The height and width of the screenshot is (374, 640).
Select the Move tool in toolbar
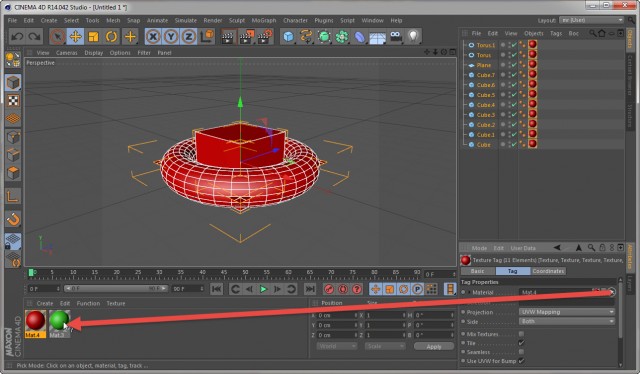pyautogui.click(x=76, y=37)
